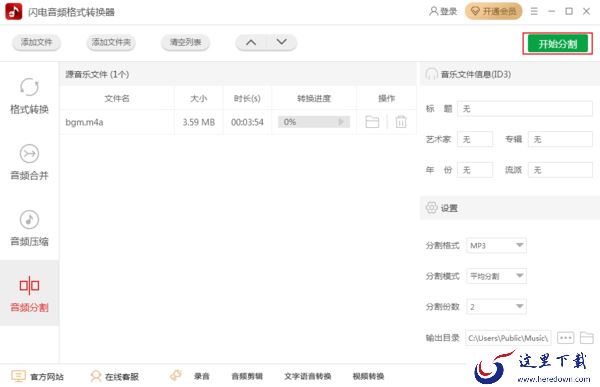Select file name bgm.m4a
Viewport: 600px width, 387px height.
point(84,122)
